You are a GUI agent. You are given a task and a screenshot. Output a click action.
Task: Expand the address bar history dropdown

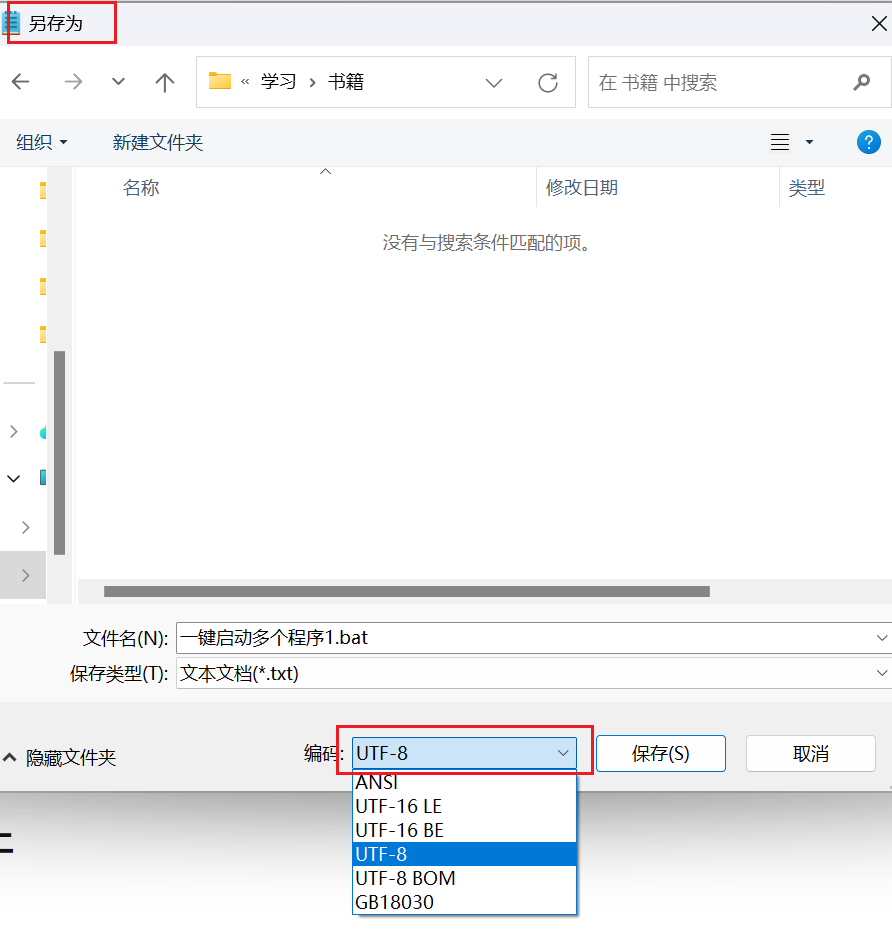point(494,82)
